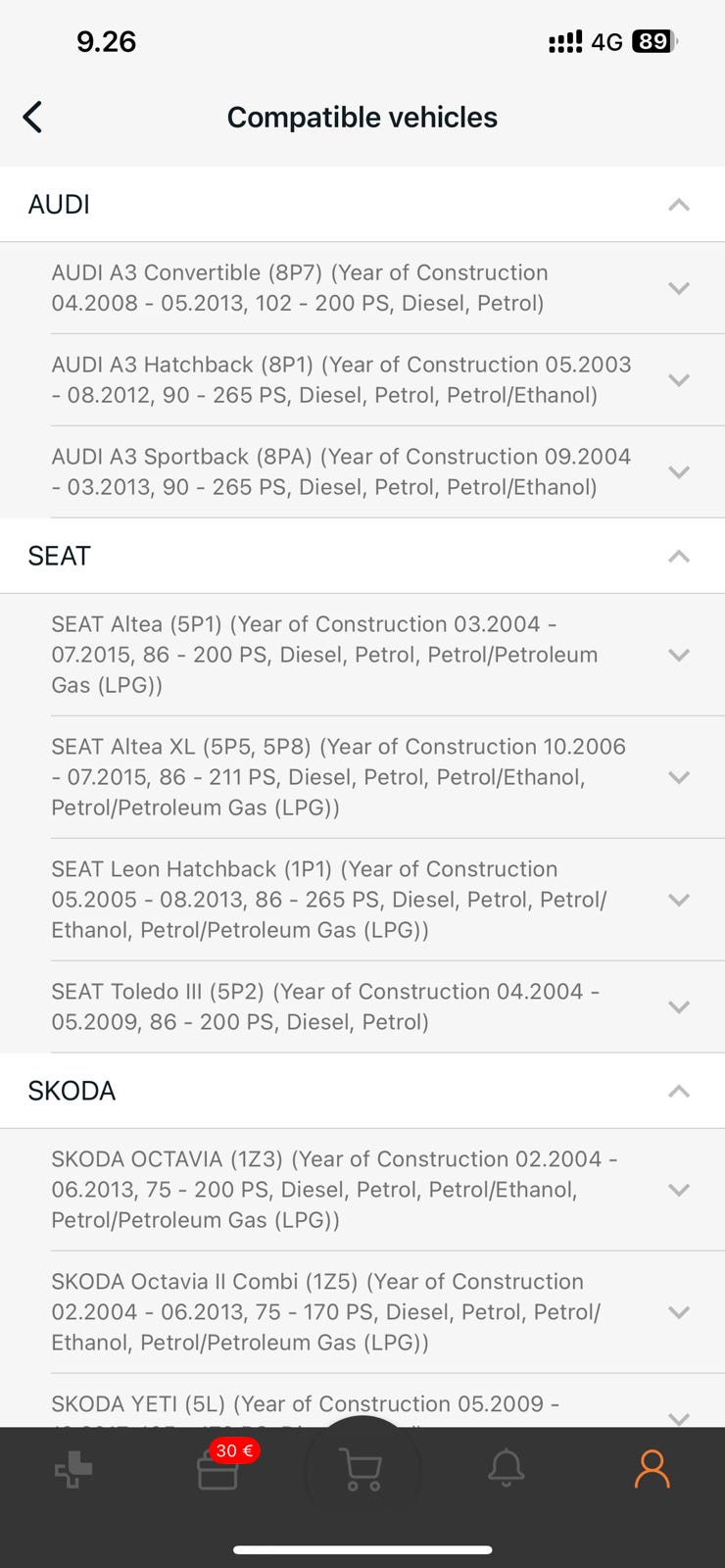
Task: Collapse the AUDI section
Action: click(678, 205)
